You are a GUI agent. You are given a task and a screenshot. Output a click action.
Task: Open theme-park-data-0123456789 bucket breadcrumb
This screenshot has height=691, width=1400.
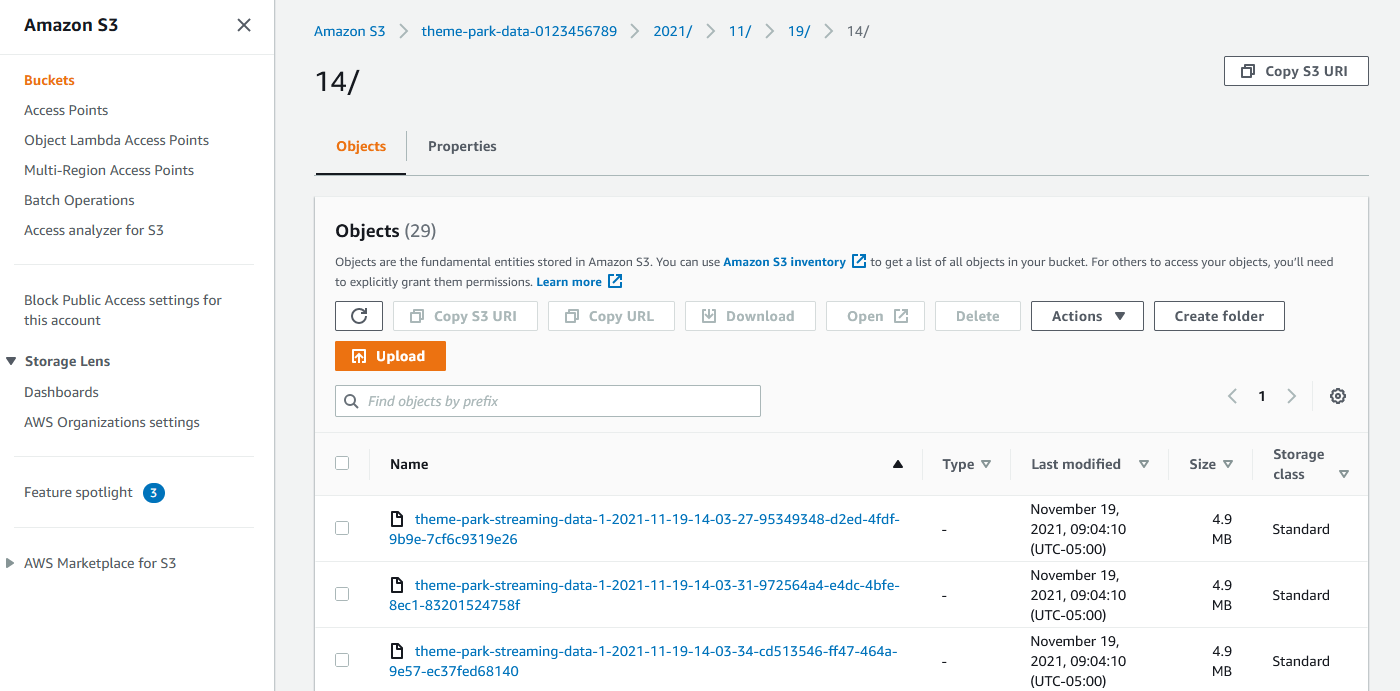(519, 31)
